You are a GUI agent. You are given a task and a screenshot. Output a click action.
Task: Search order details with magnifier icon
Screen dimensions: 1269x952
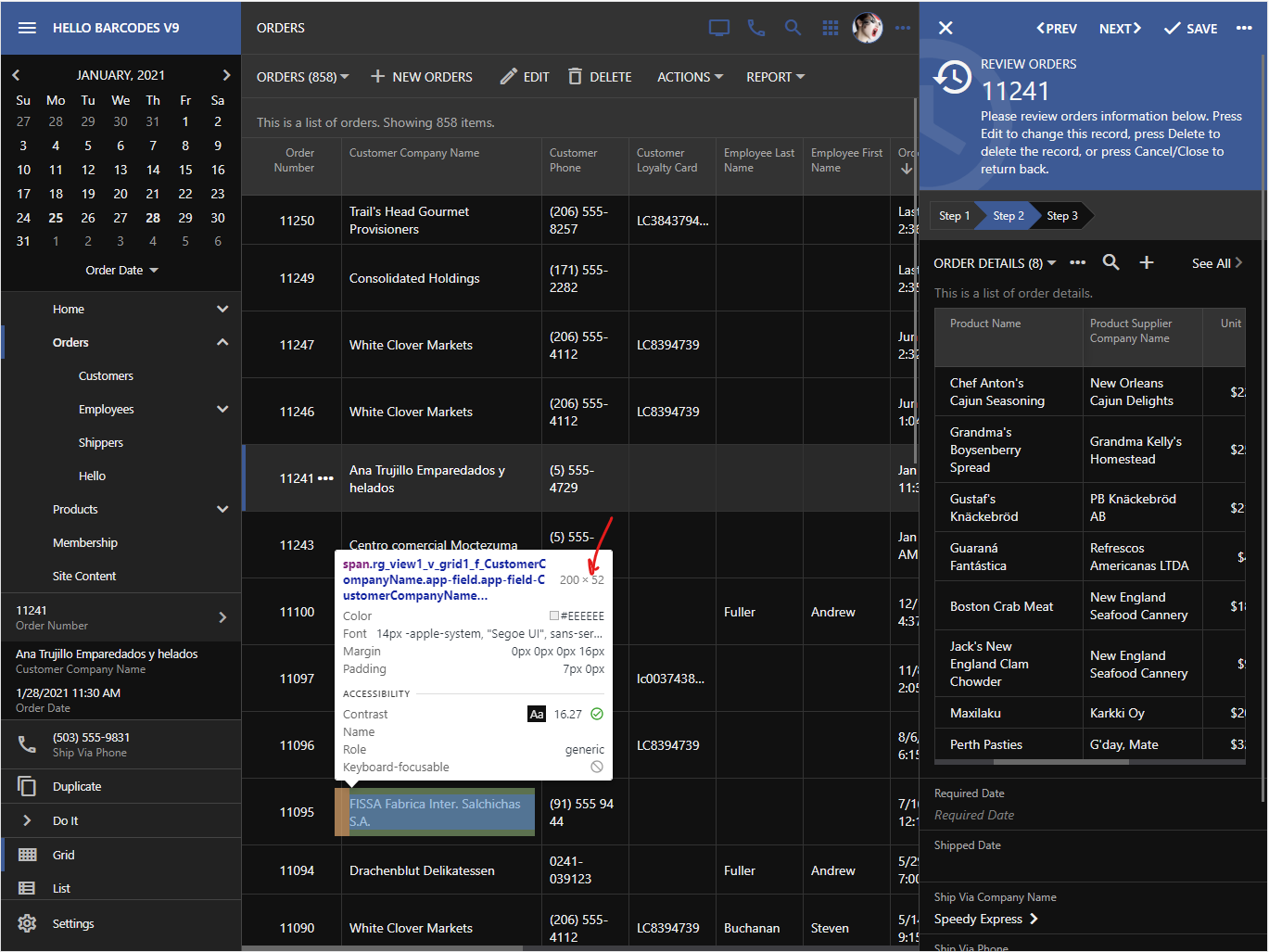[x=1110, y=263]
